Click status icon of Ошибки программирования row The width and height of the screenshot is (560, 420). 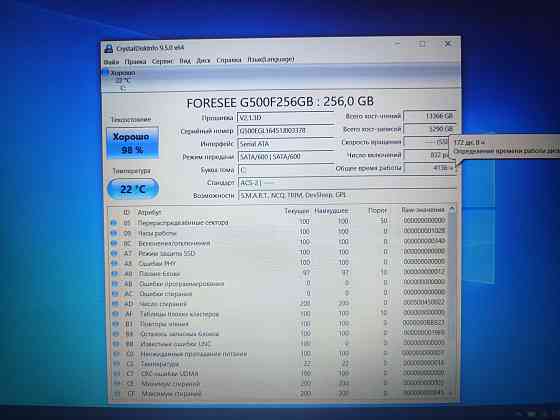pos(115,284)
